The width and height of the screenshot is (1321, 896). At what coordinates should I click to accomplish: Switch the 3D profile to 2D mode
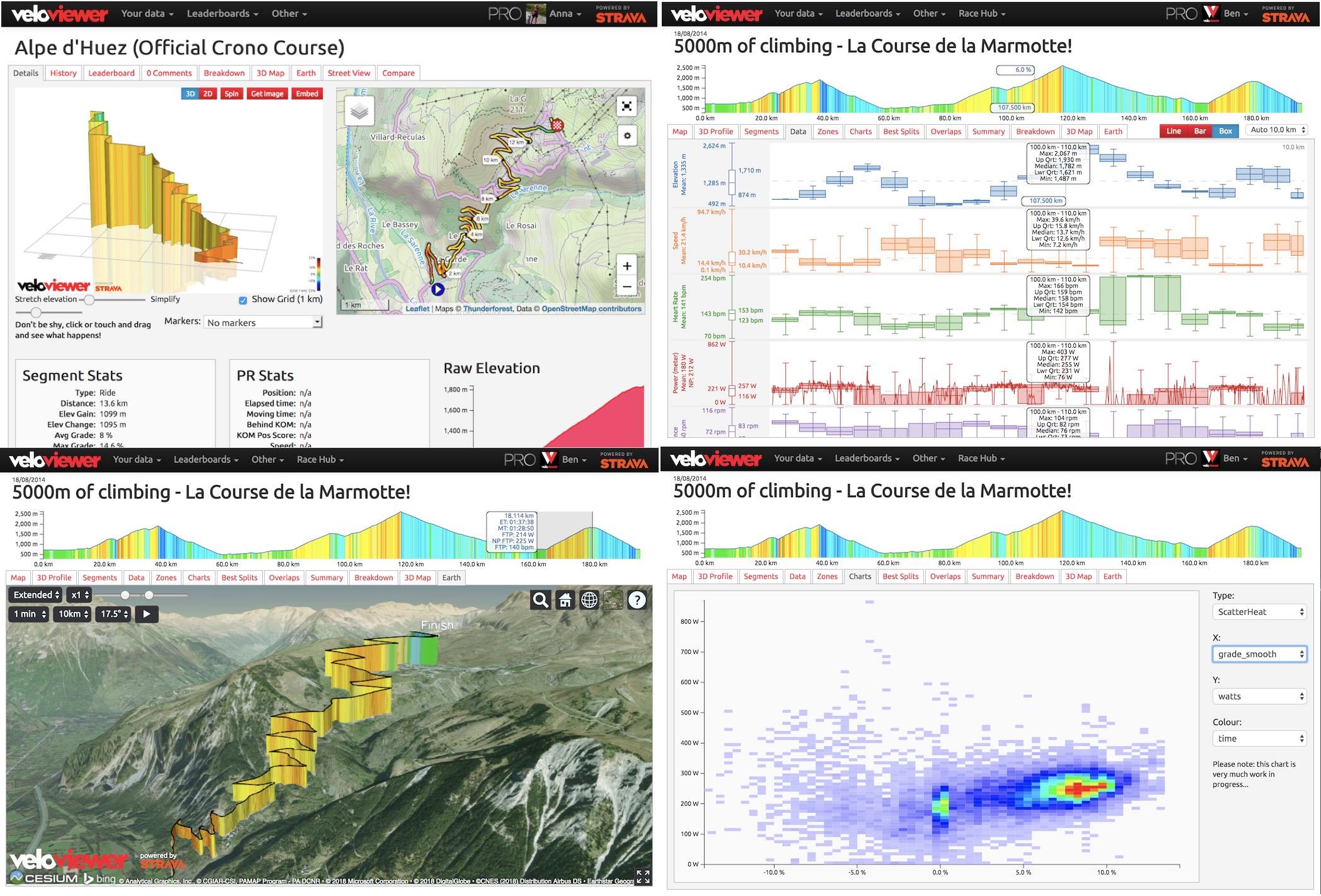coord(207,94)
